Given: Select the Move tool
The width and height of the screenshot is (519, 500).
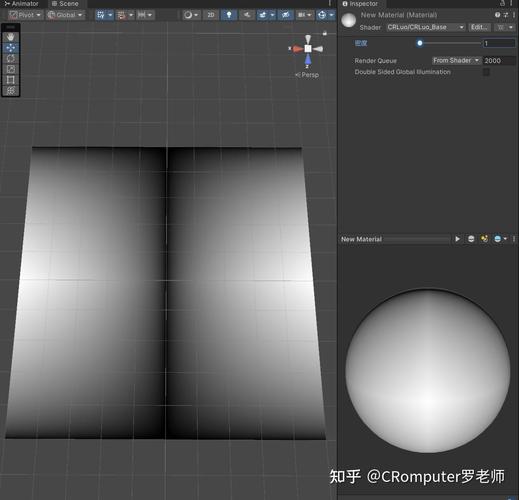Looking at the screenshot, I should coord(11,48).
